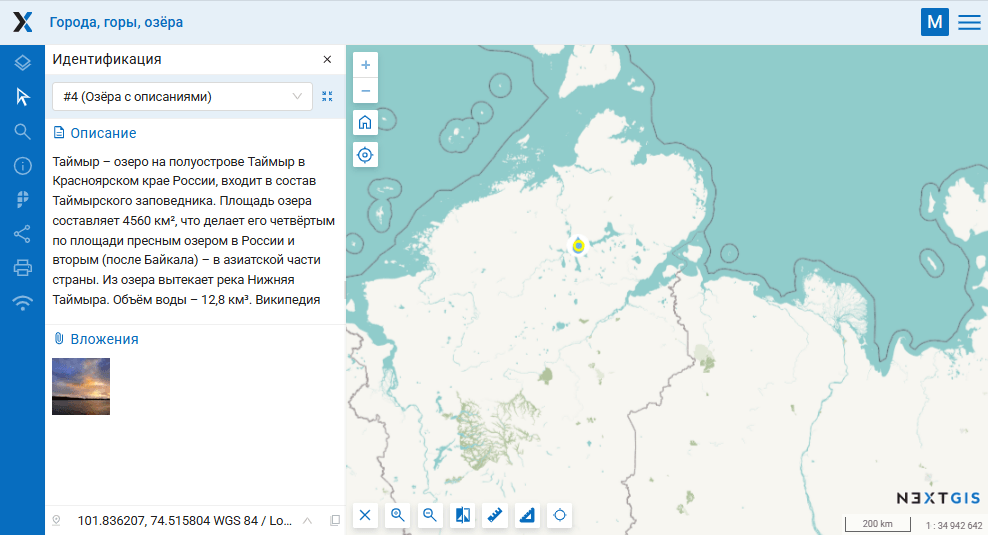The width and height of the screenshot is (988, 535).
Task: Open the Share panel icon
Action: (22, 234)
